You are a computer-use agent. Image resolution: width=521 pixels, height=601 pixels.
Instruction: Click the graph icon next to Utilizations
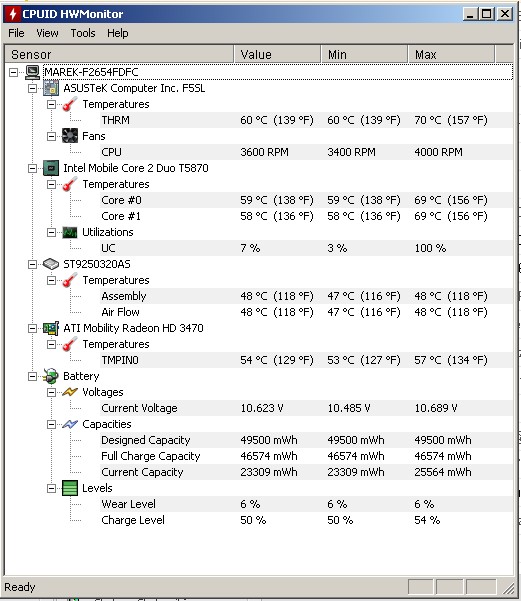pyautogui.click(x=70, y=232)
